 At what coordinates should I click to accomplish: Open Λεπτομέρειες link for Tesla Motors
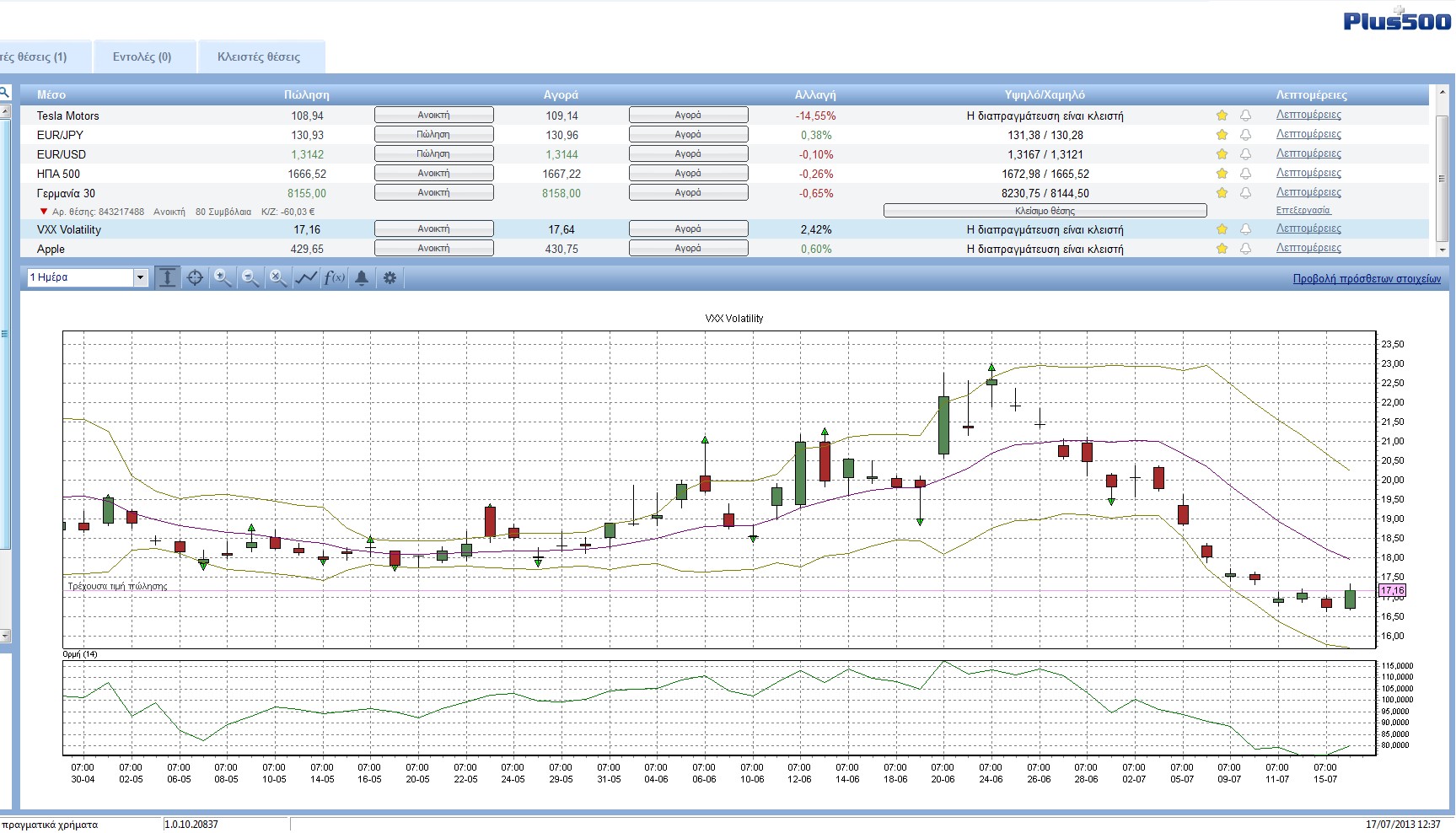[1308, 115]
